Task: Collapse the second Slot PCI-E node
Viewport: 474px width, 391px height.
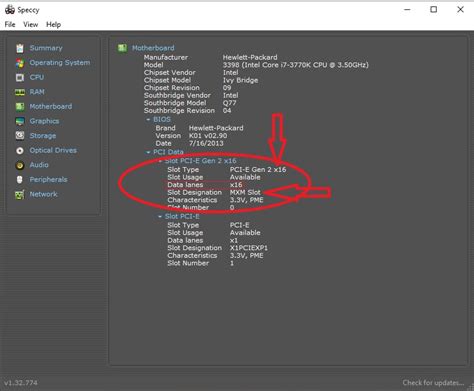Action: pyautogui.click(x=160, y=217)
